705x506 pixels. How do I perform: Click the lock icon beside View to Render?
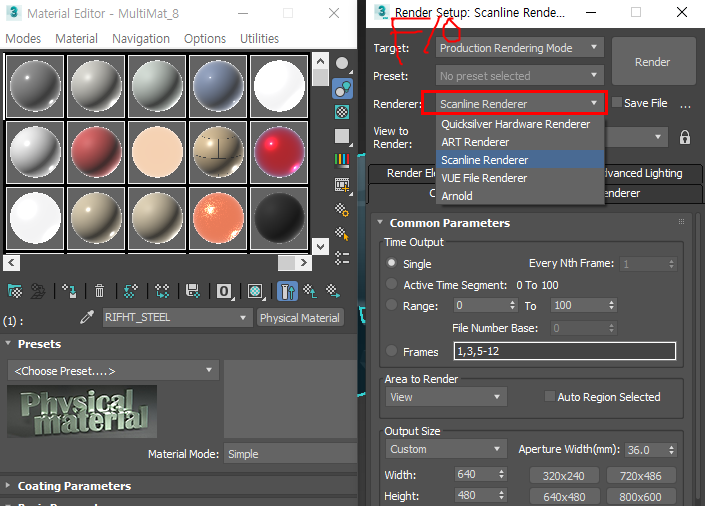click(685, 137)
